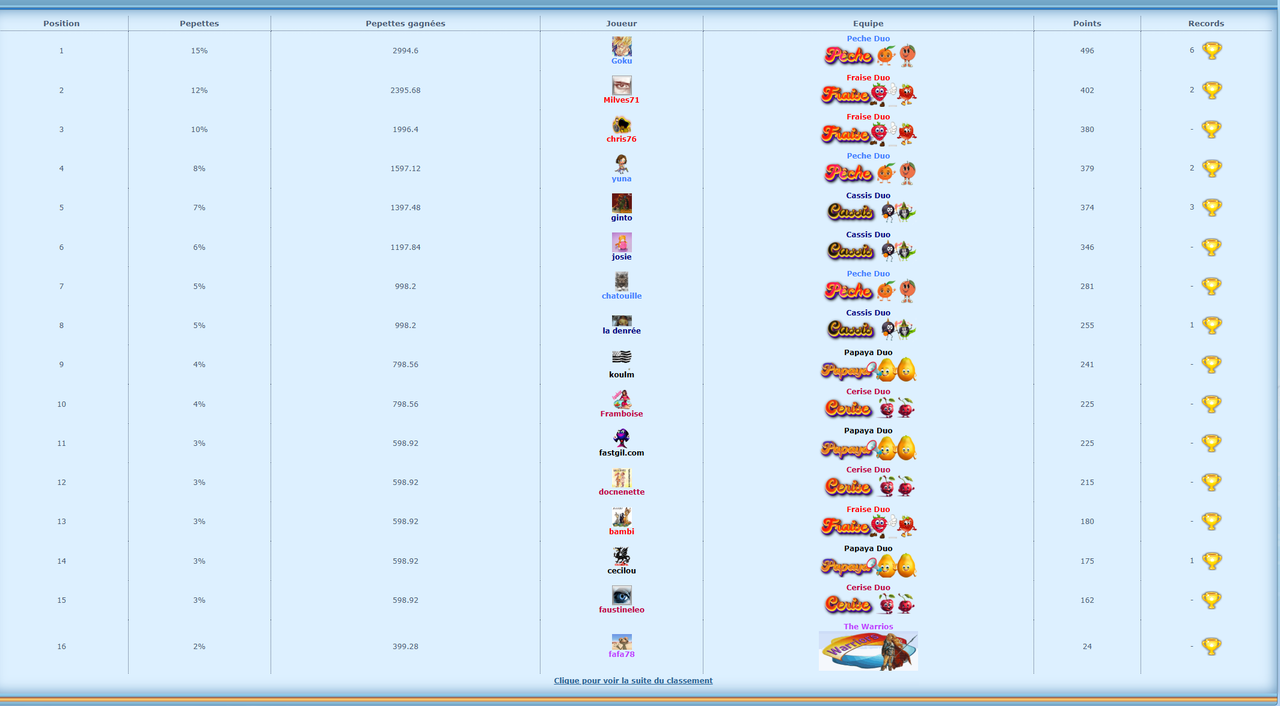
Task: Click josie's avatar picture
Action: tap(621, 242)
